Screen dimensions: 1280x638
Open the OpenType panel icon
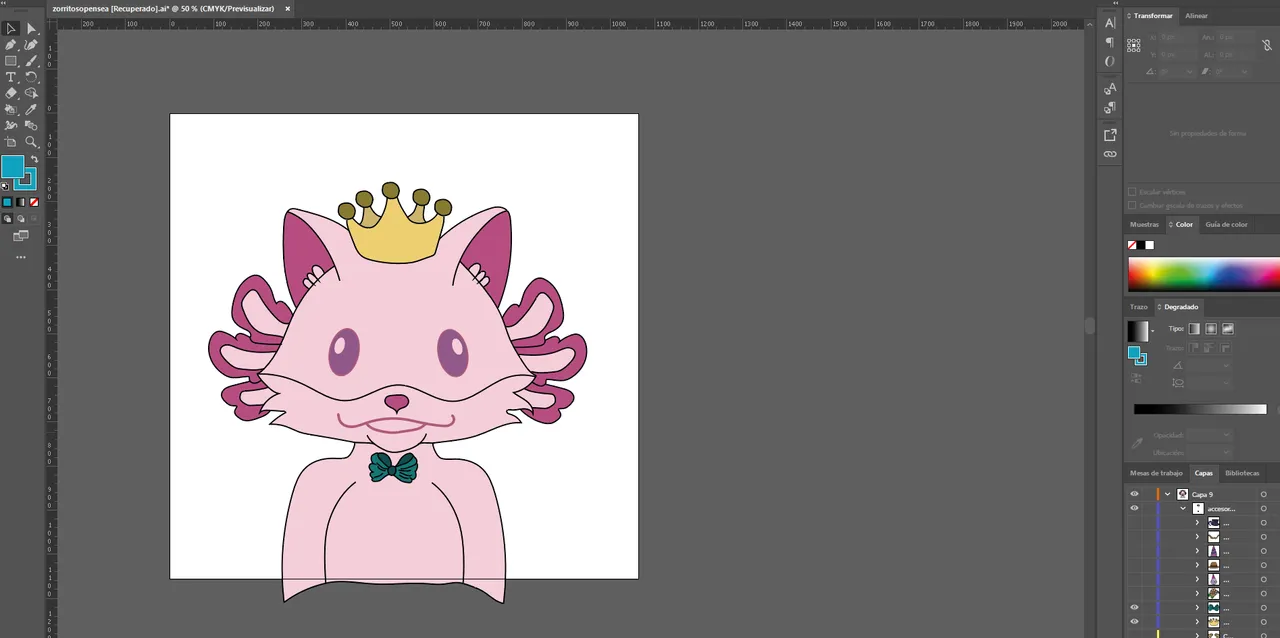click(x=1110, y=61)
